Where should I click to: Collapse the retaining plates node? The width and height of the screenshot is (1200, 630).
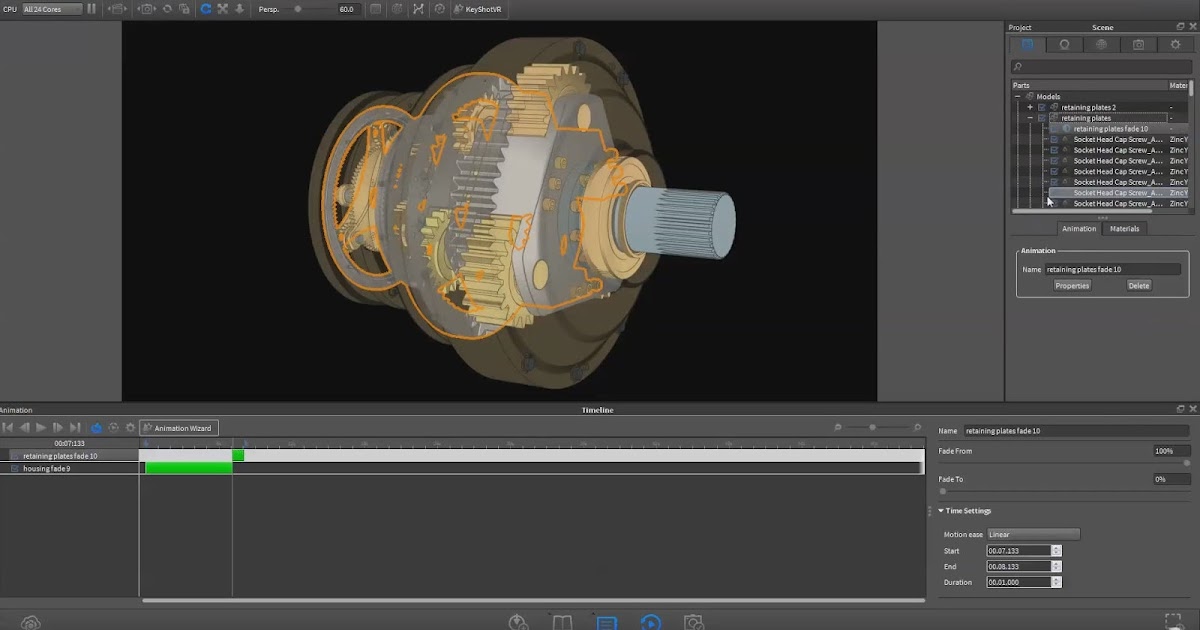pyautogui.click(x=1030, y=118)
